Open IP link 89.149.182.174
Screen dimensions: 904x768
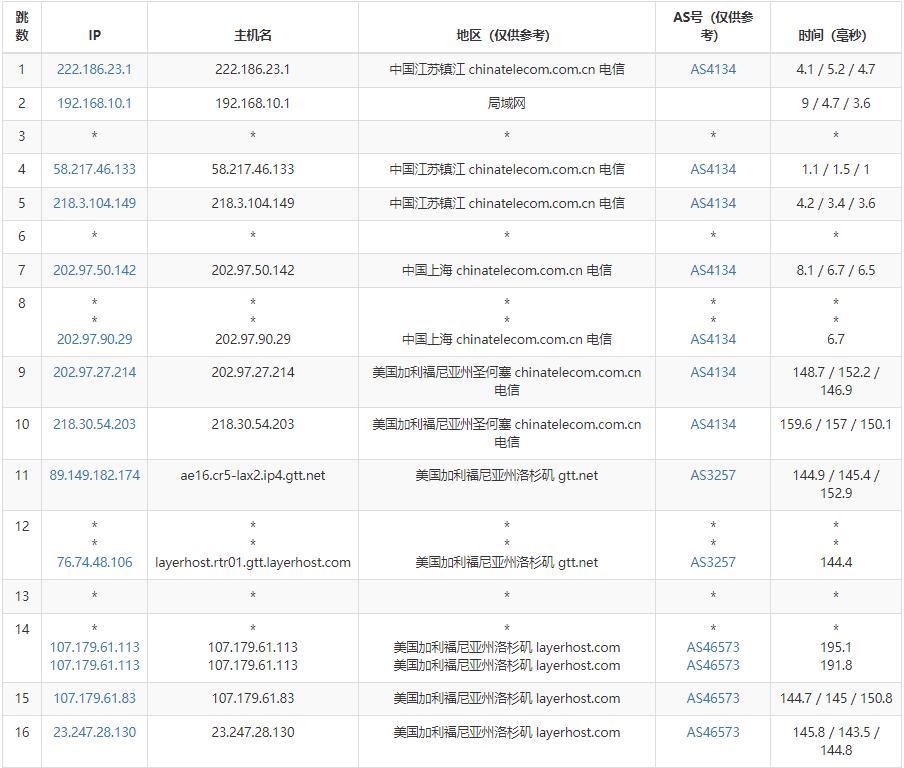94,476
